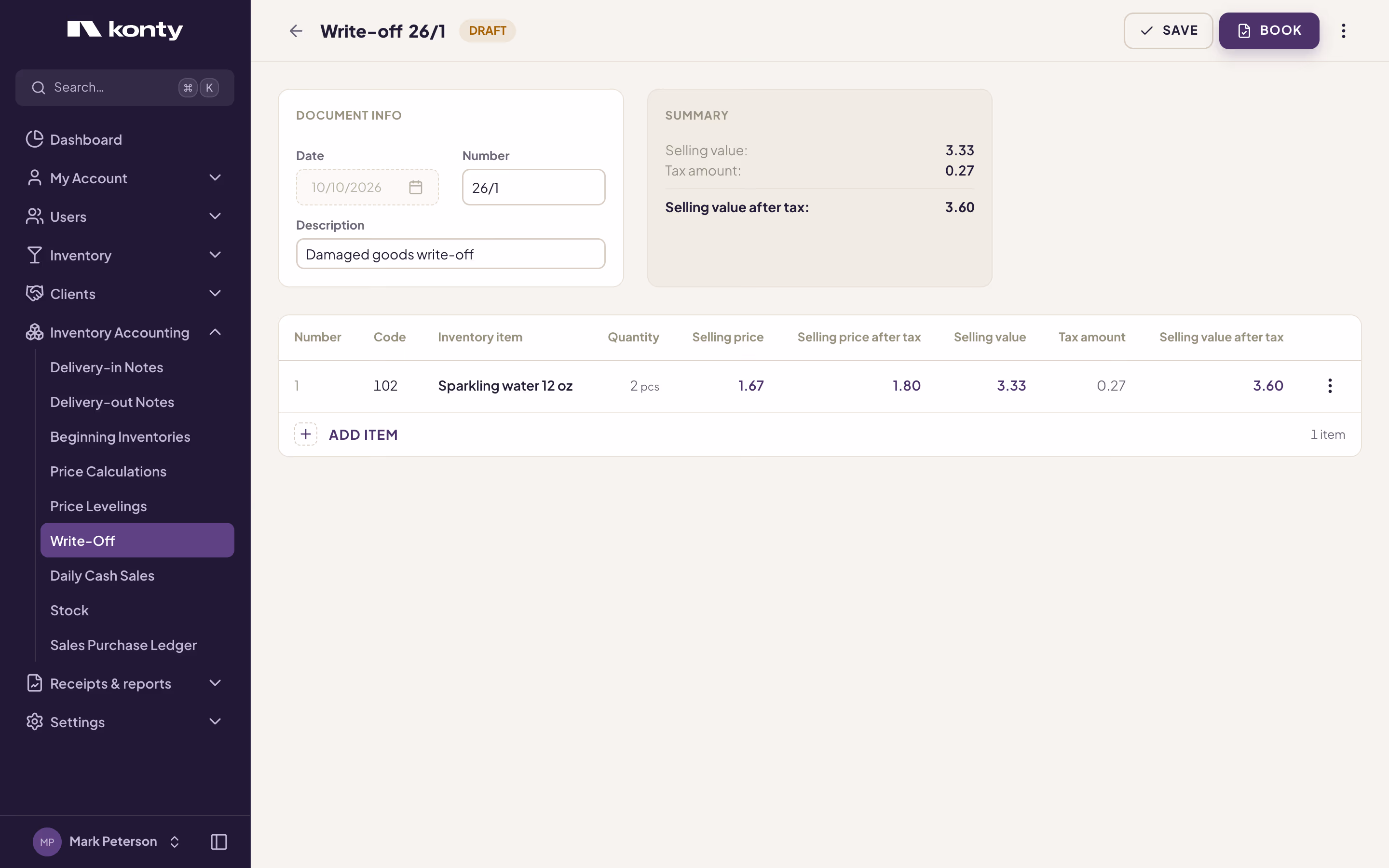Viewport: 1389px width, 868px height.
Task: Click the Users people icon
Action: click(34, 217)
